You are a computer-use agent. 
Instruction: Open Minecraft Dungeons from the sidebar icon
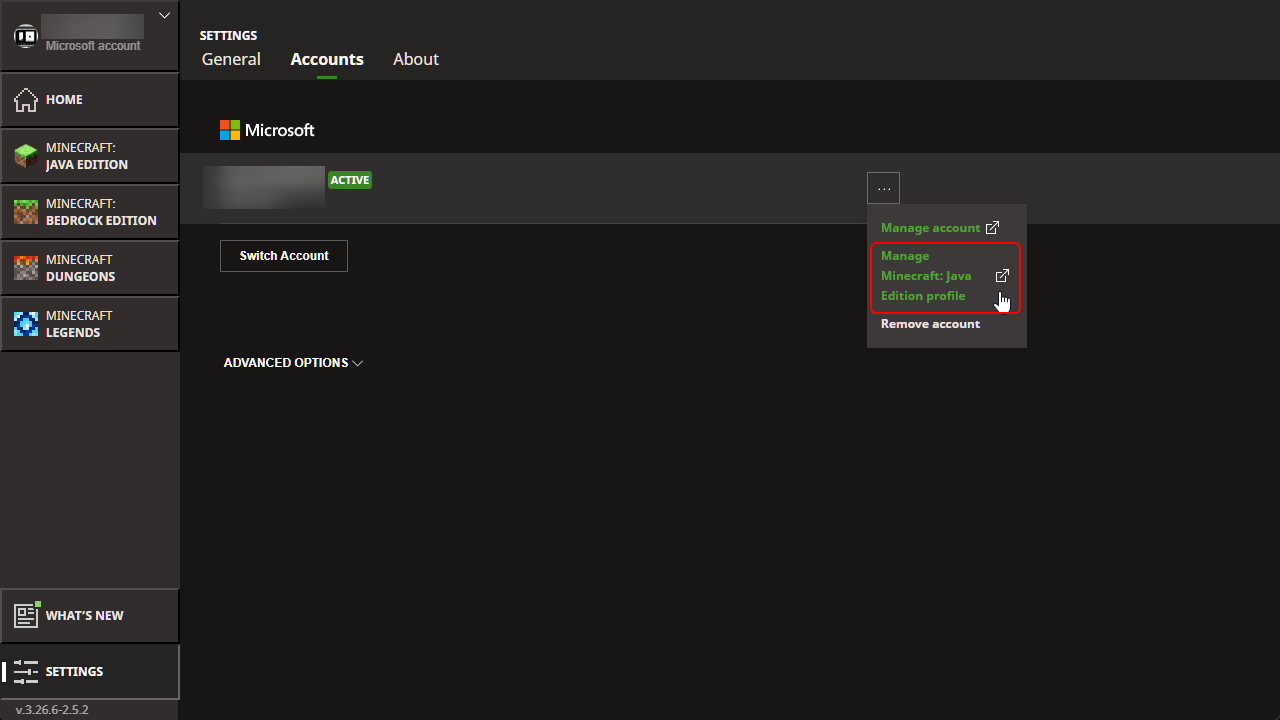[x=26, y=268]
